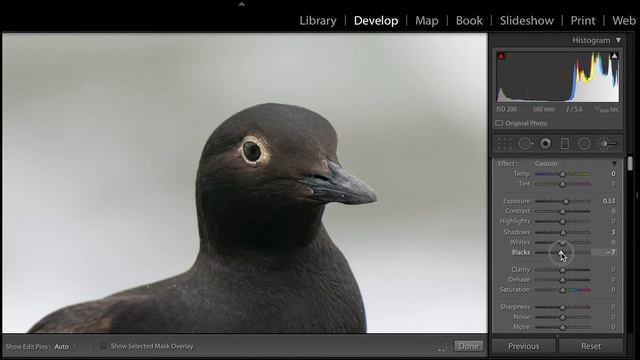The height and width of the screenshot is (360, 640).
Task: Click the Dehaze slider handle
Action: (x=563, y=280)
